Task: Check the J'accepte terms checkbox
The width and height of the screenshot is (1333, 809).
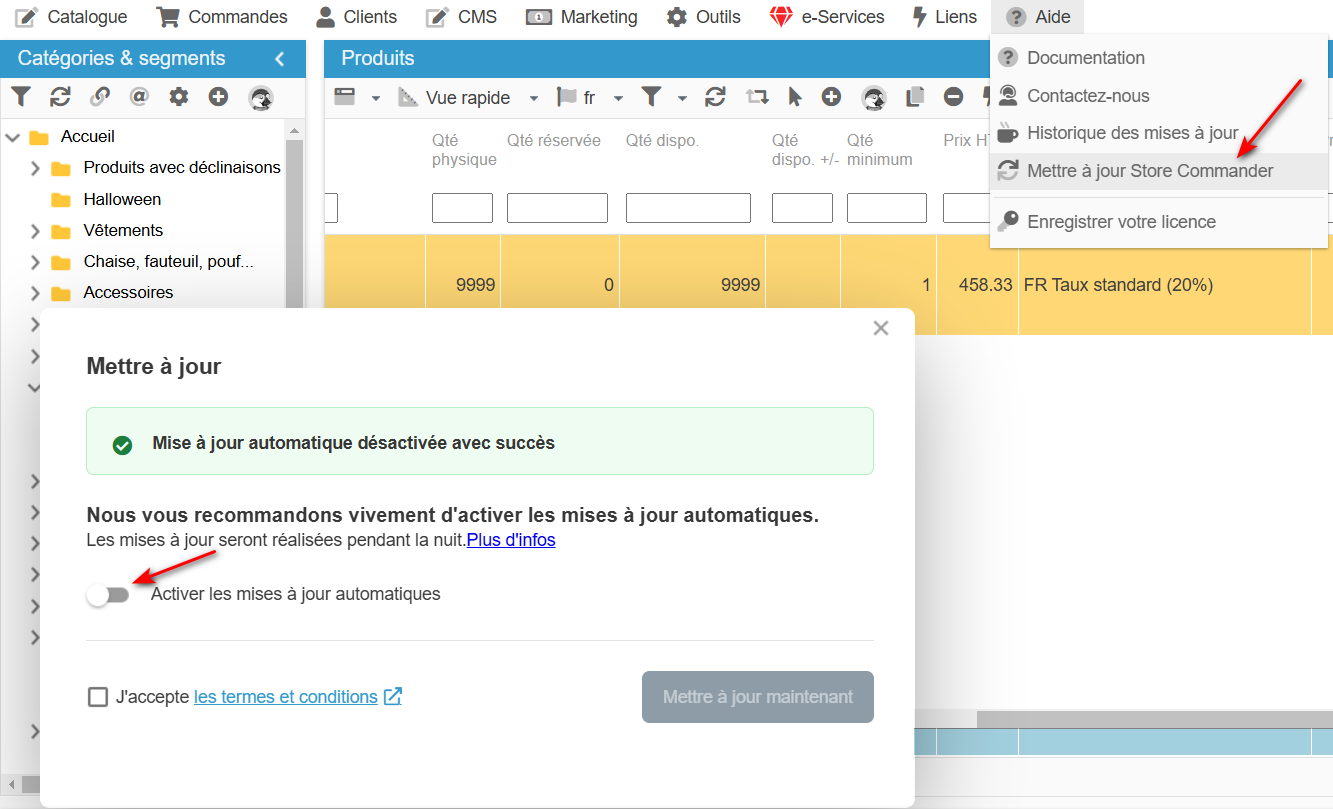Action: 98,697
